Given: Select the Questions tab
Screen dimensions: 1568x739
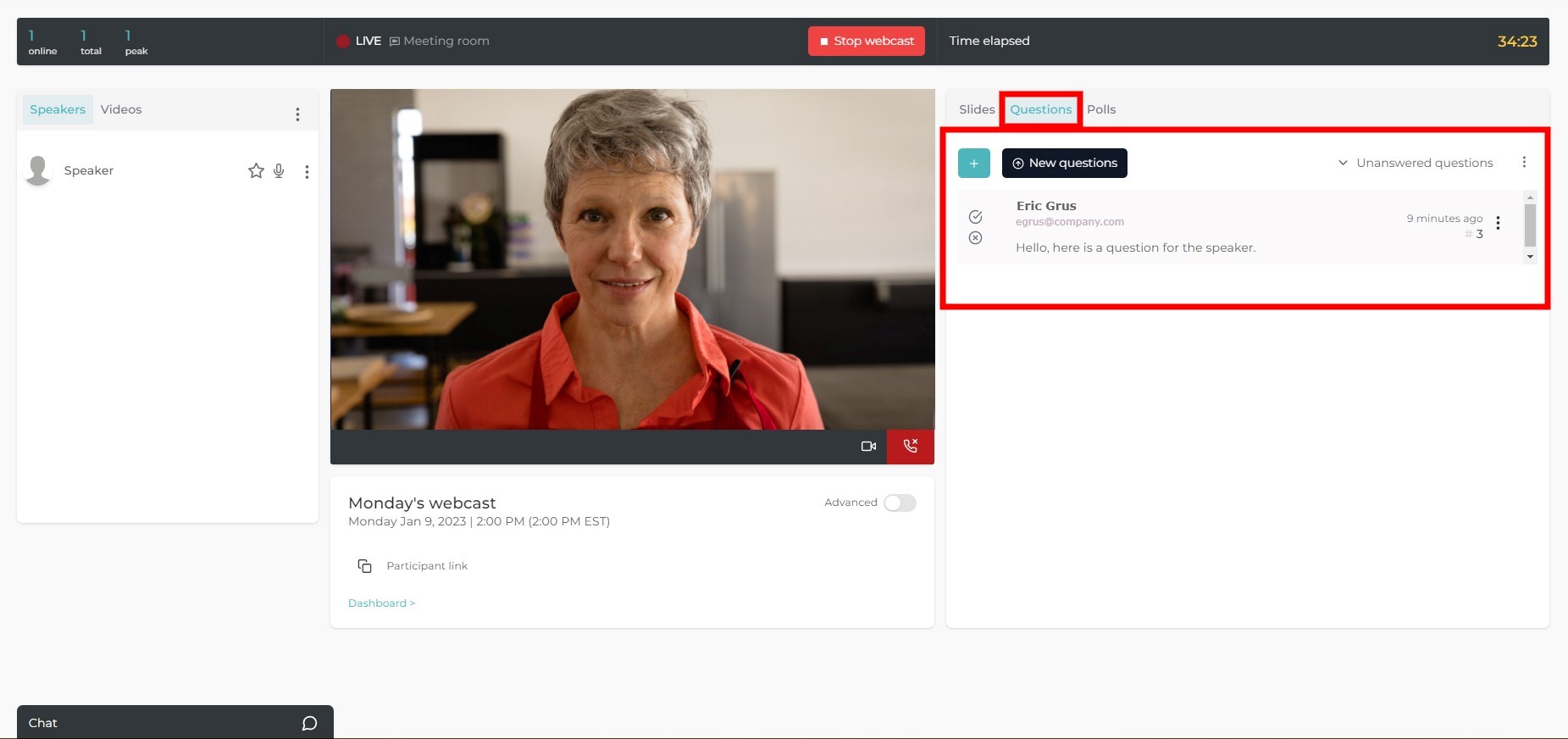Looking at the screenshot, I should [x=1041, y=109].
